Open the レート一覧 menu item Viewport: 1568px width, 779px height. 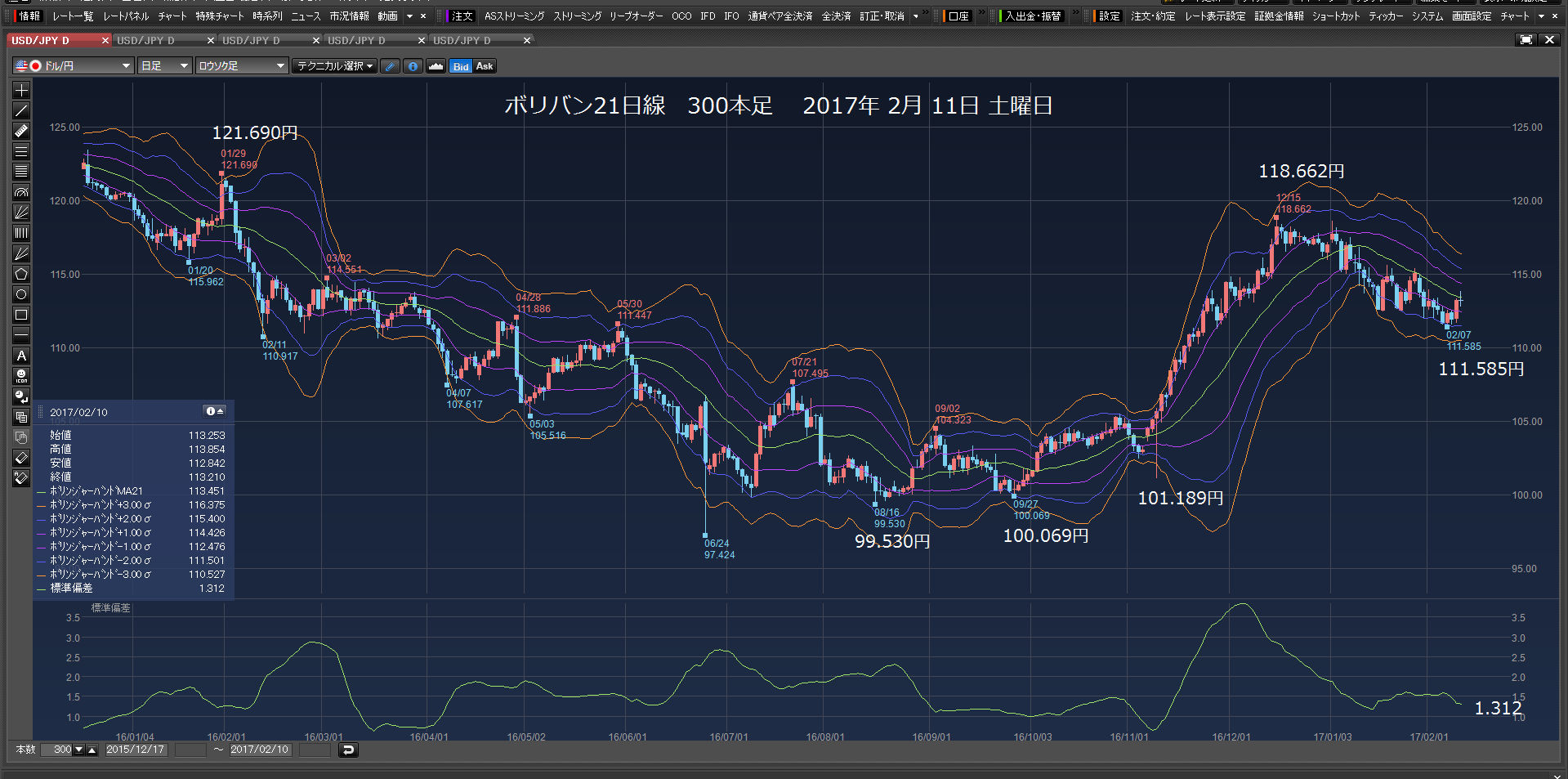pyautogui.click(x=73, y=16)
